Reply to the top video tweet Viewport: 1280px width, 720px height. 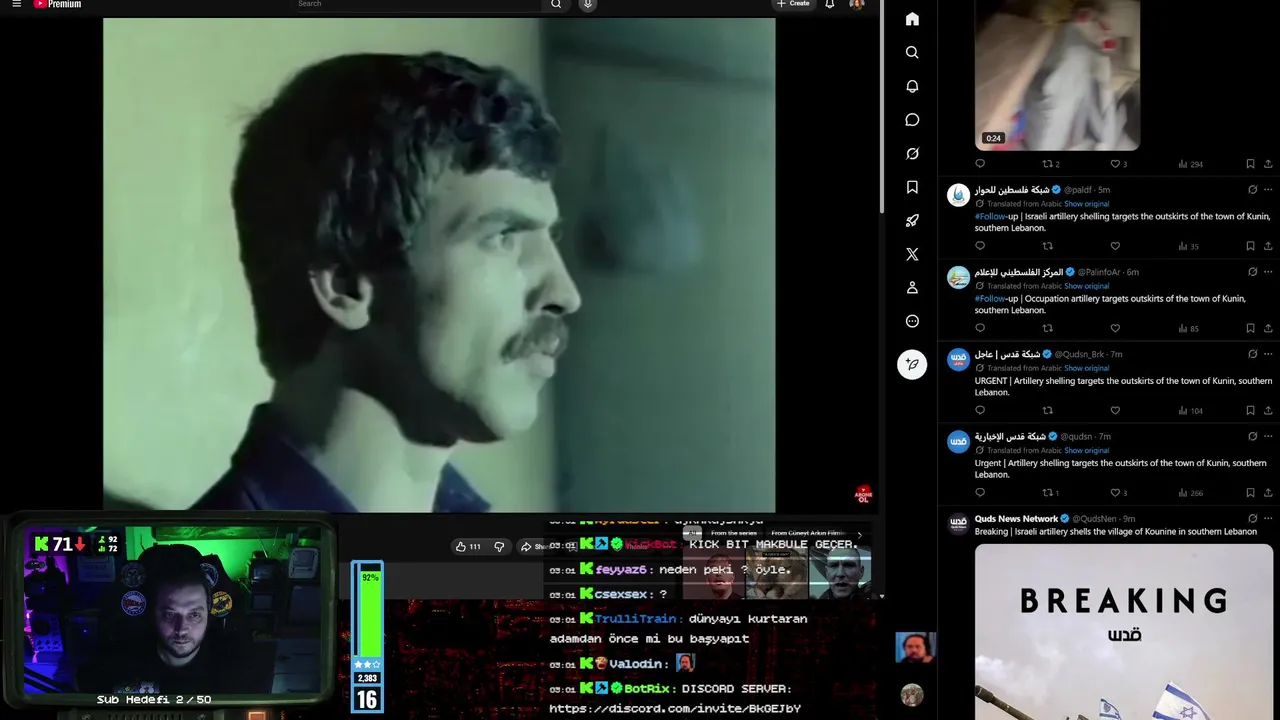pyautogui.click(x=980, y=164)
